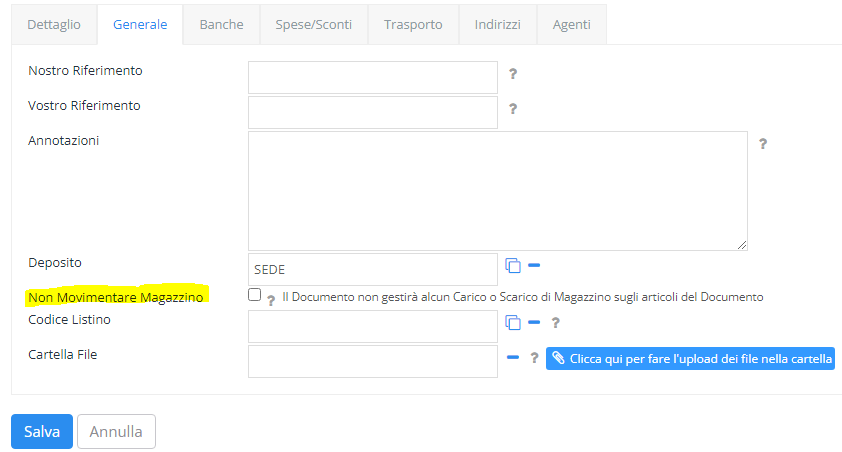Screen dimensions: 842x452
Task: Click the Salva button
Action: pyautogui.click(x=42, y=431)
